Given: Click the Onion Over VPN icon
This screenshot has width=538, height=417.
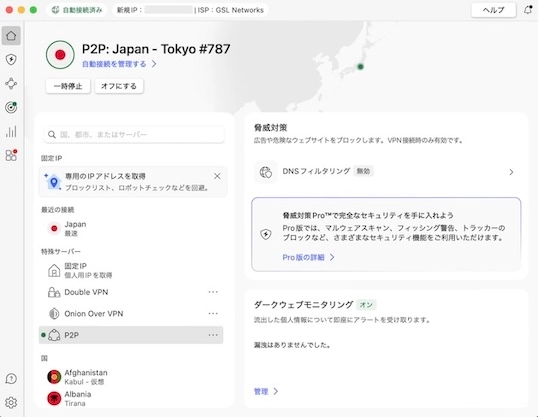Looking at the screenshot, I should (x=54, y=313).
